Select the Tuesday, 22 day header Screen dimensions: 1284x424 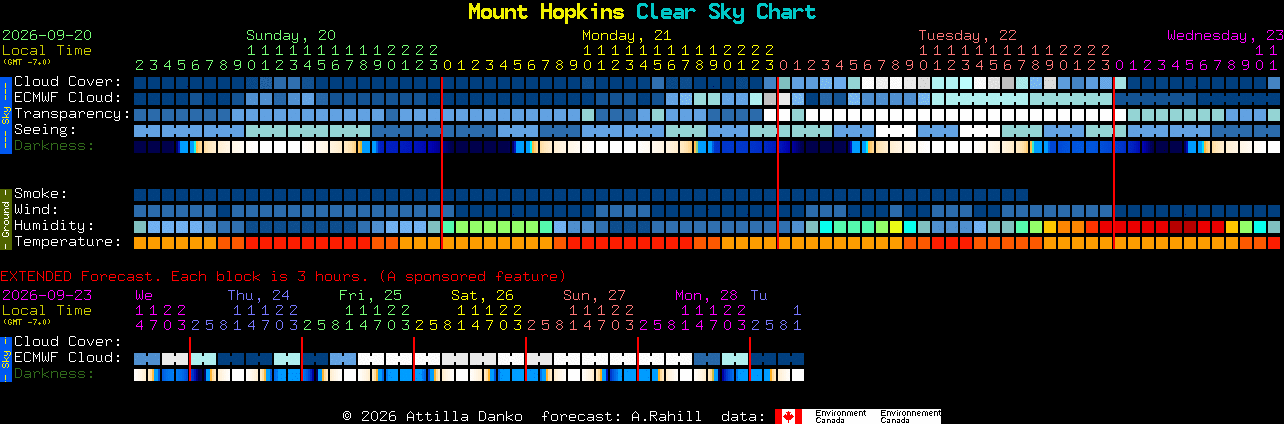pos(967,35)
